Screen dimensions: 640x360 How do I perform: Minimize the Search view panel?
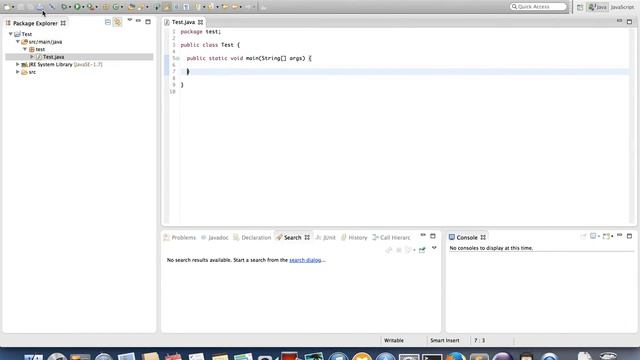(x=423, y=235)
